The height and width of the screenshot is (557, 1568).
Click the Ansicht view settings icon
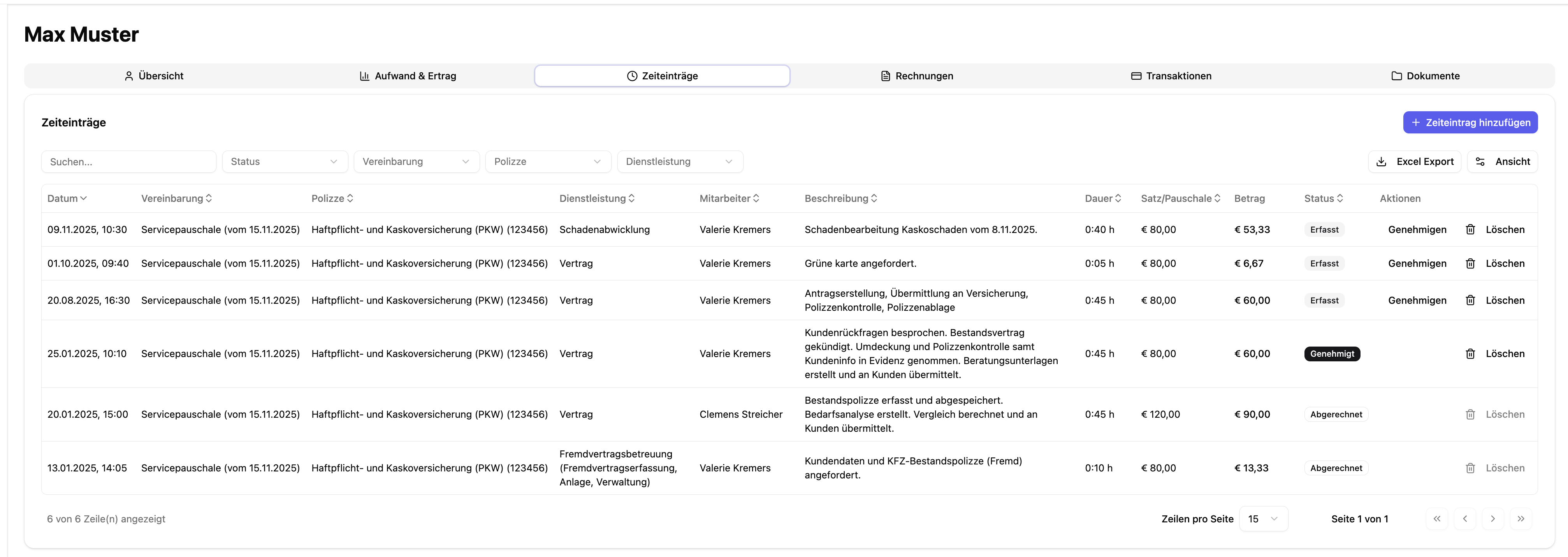click(1480, 162)
